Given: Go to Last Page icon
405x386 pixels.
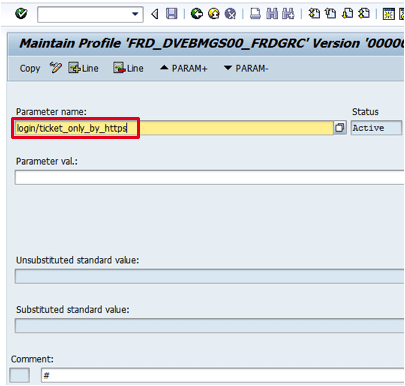Looking at the screenshot, I should (x=364, y=14).
